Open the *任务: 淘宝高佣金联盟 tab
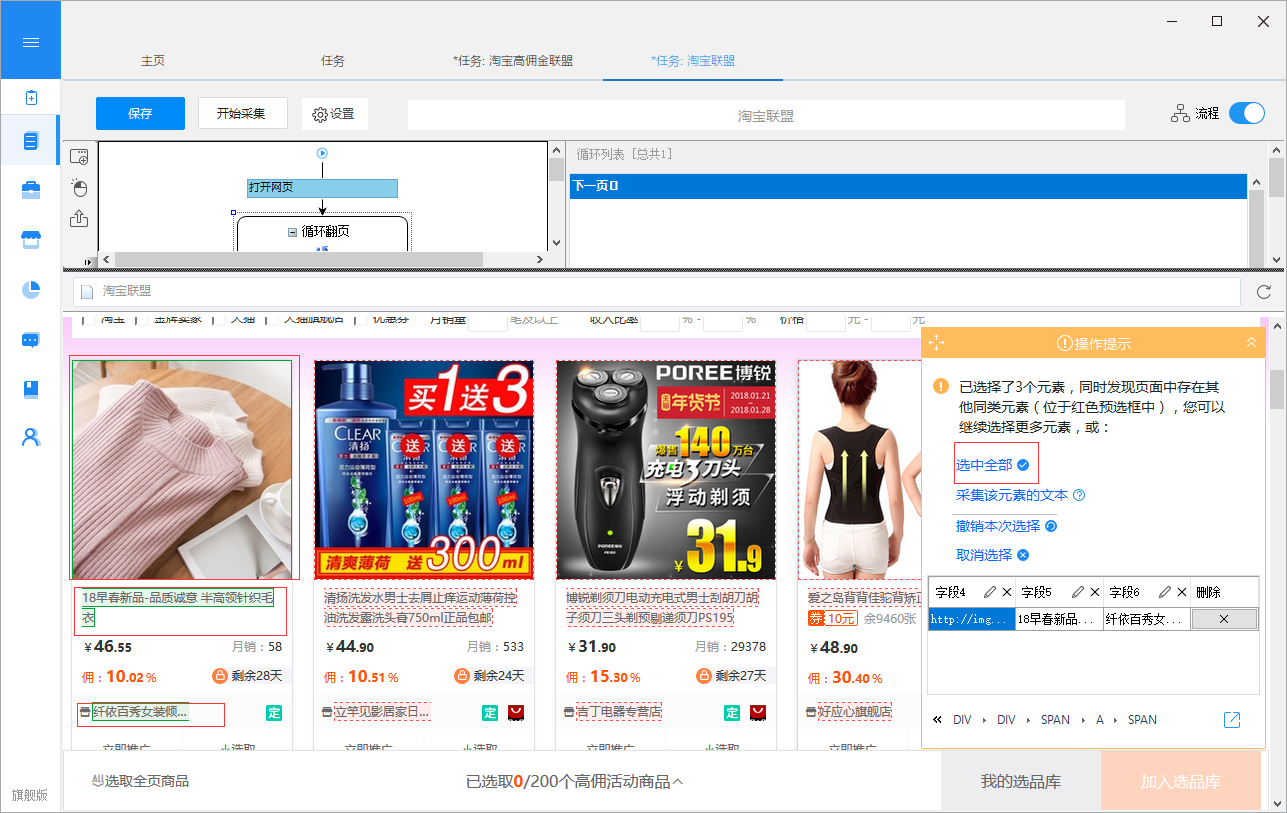The image size is (1287, 813). pos(513,61)
